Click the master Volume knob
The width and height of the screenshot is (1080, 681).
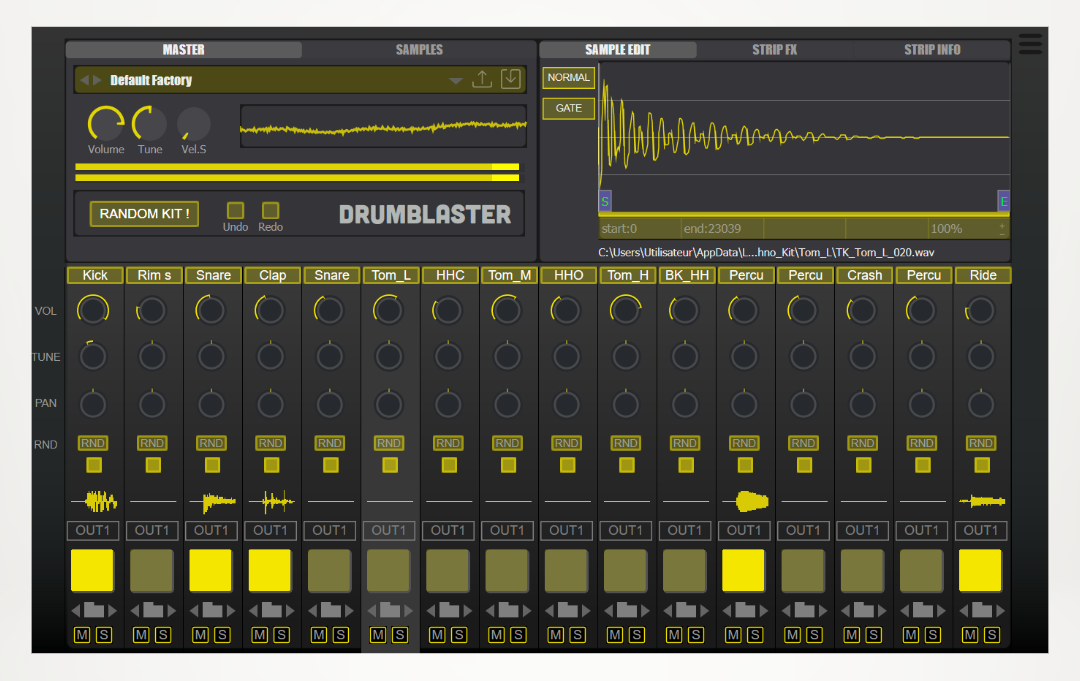[x=105, y=124]
